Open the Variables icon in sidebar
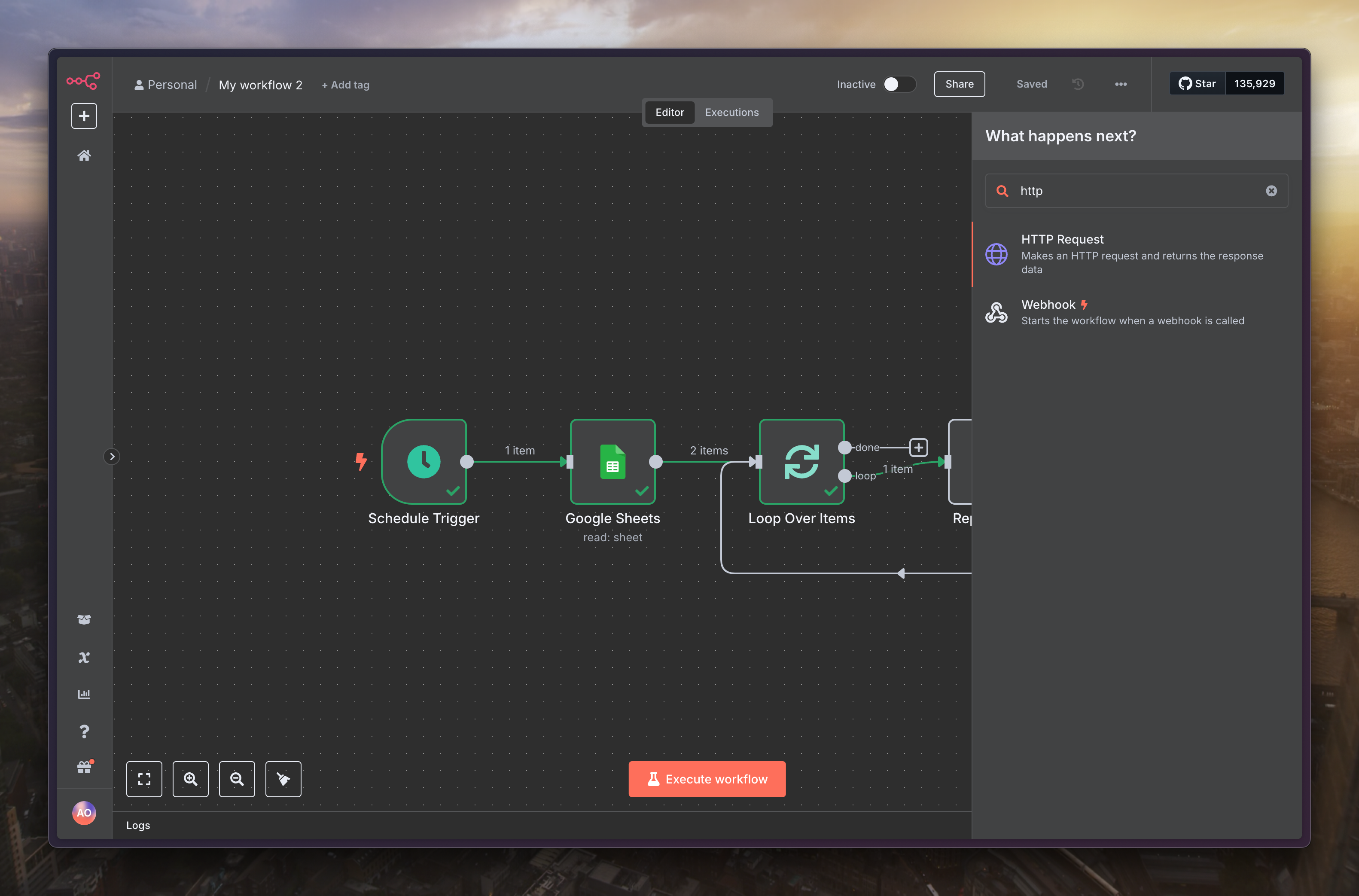Viewport: 1359px width, 896px height. pyautogui.click(x=84, y=657)
